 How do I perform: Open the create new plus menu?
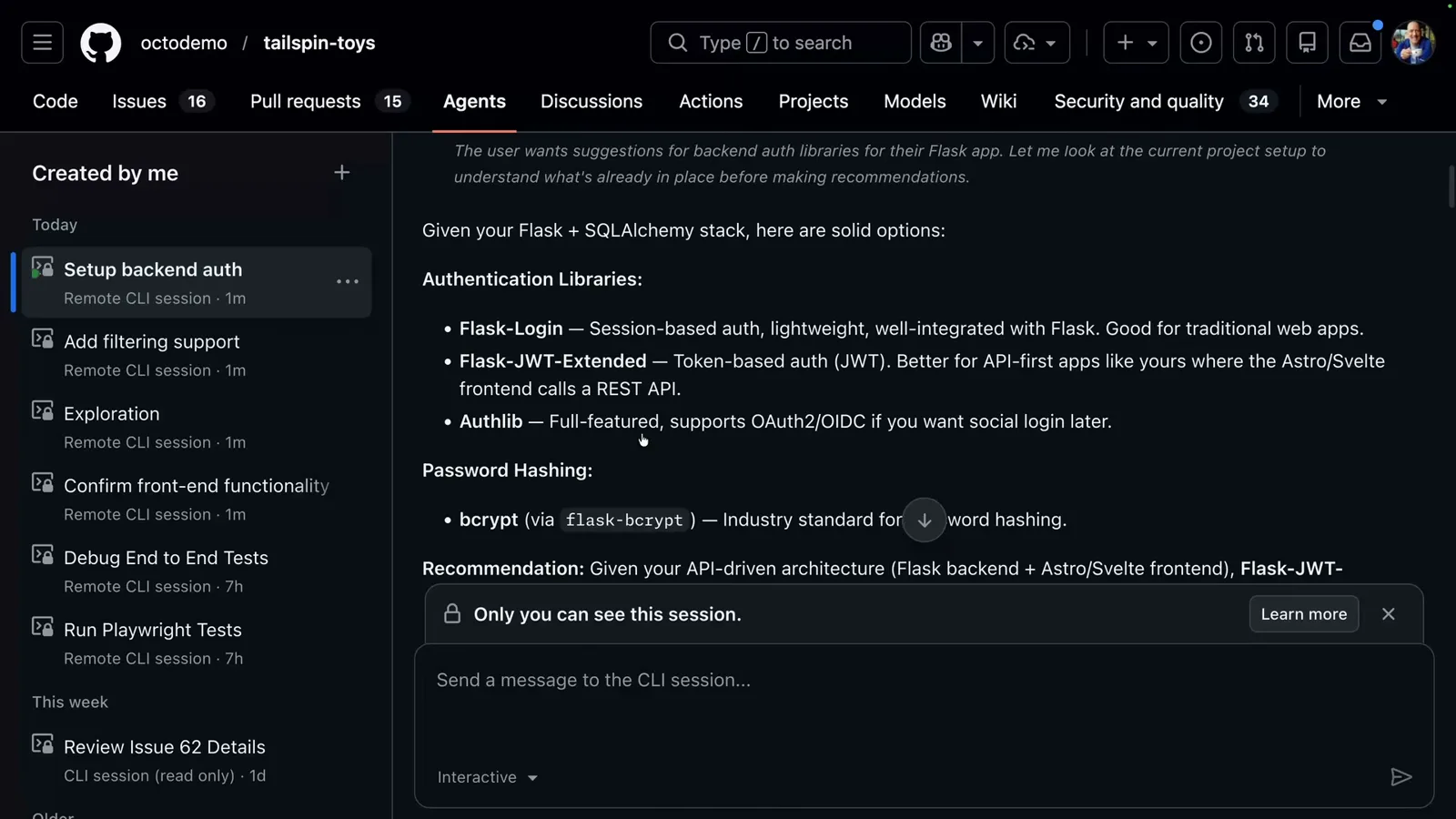[1136, 43]
